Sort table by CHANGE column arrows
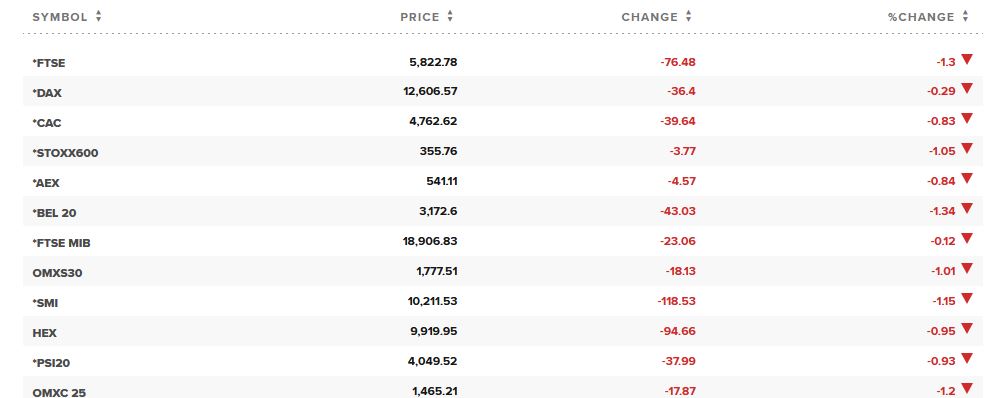 point(688,17)
